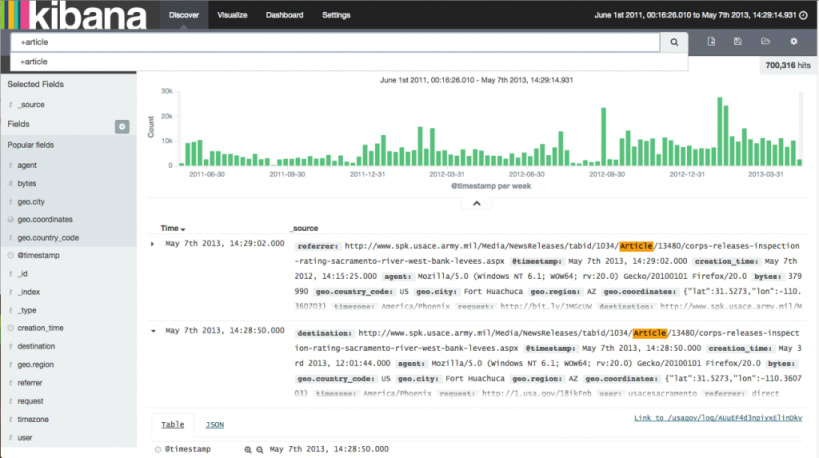Toggle the geo.coordinates field in sidebar
This screenshot has width=819, height=458.
pyautogui.click(x=45, y=219)
